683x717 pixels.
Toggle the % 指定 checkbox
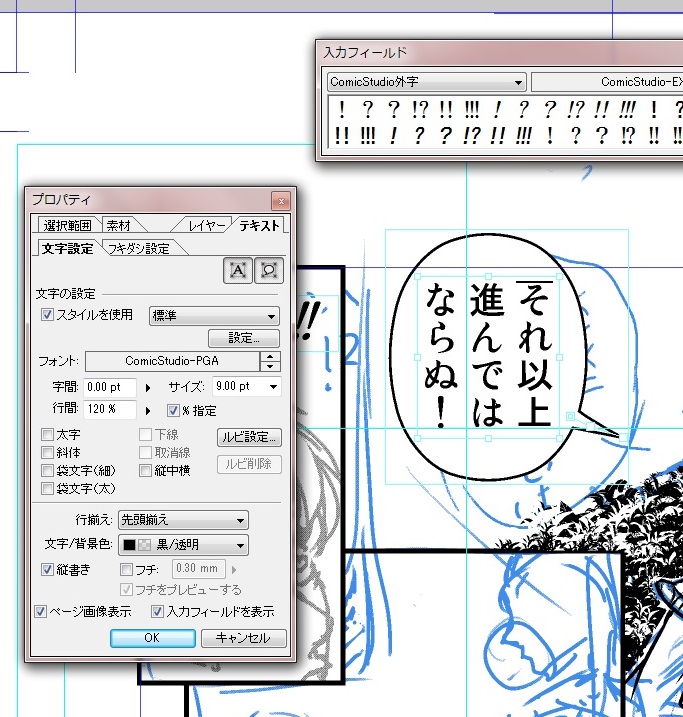click(x=173, y=410)
